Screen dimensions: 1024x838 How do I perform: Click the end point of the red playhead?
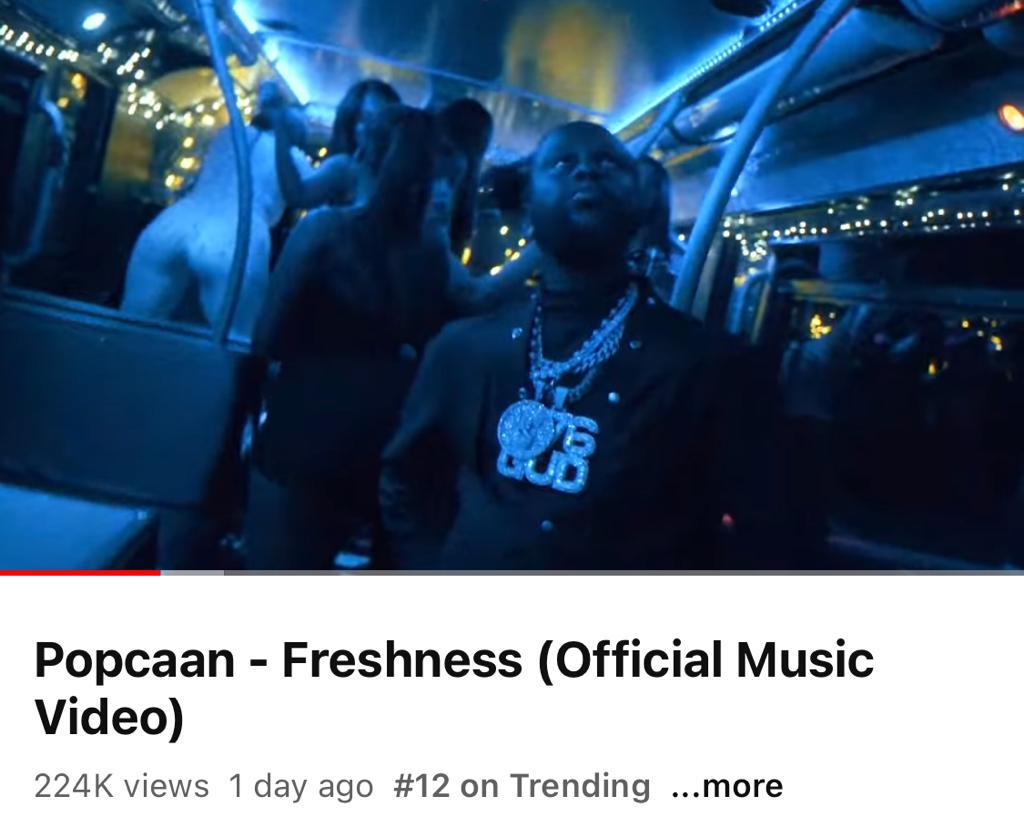[x=159, y=573]
